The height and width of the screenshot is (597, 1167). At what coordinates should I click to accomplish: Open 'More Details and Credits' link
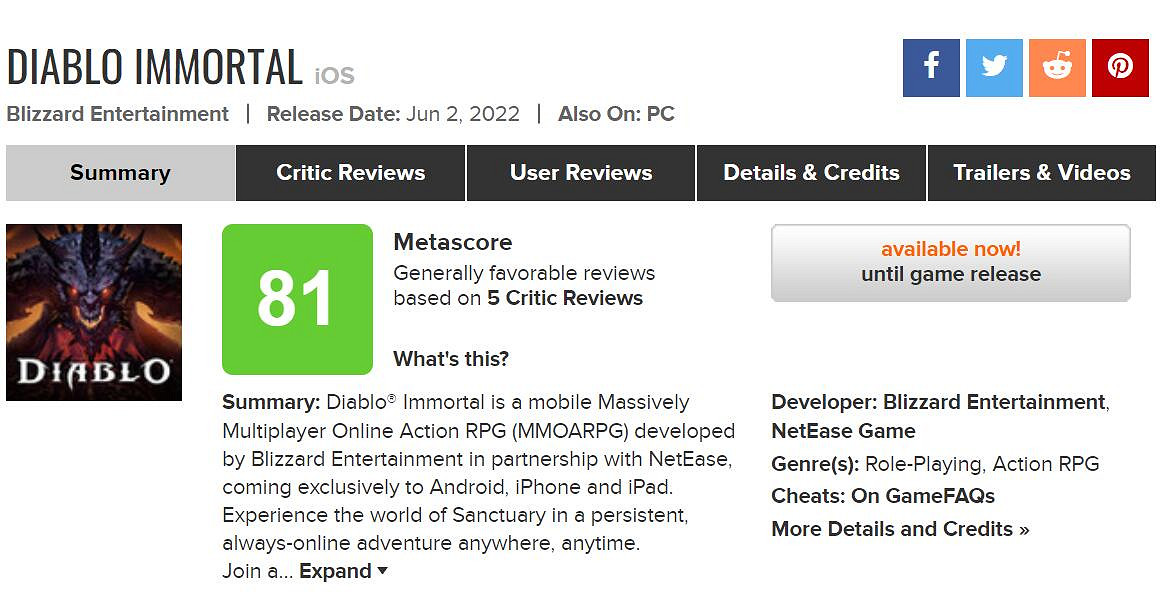point(900,529)
